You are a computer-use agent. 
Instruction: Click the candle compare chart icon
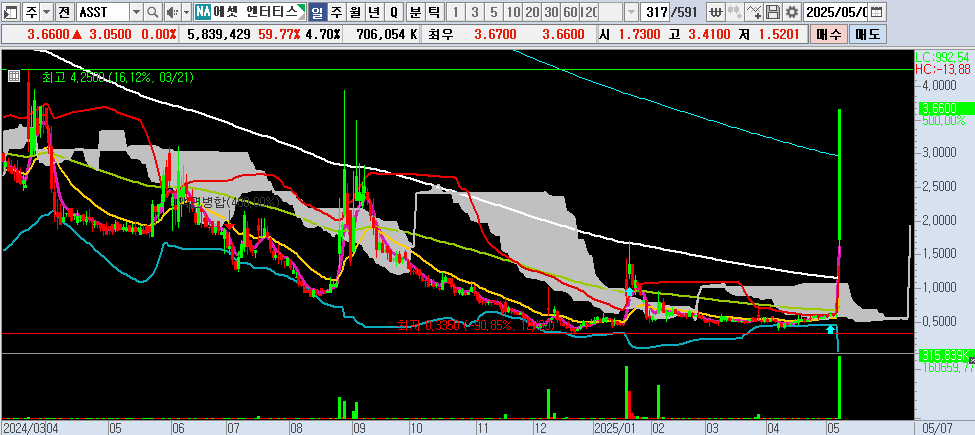coord(736,11)
